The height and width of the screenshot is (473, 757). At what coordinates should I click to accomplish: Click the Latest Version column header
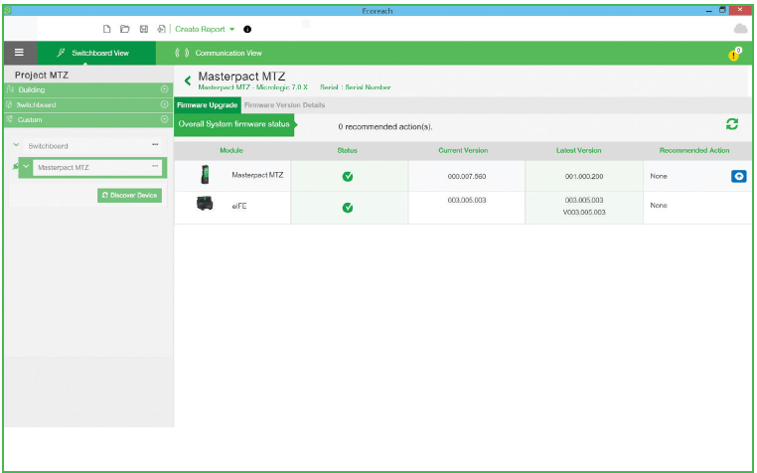[578, 151]
